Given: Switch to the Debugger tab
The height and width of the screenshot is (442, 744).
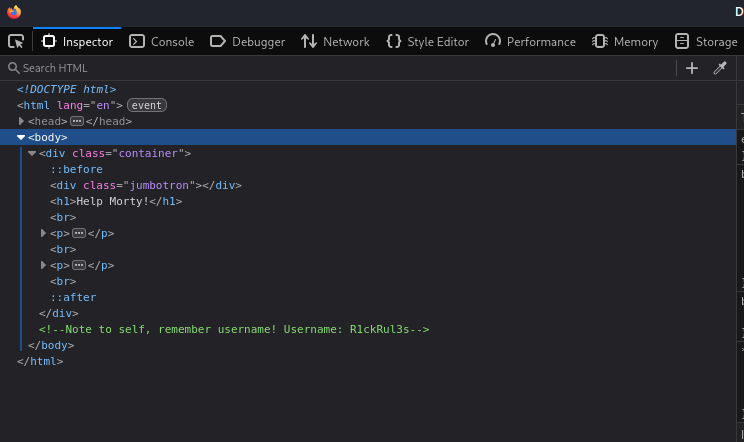Looking at the screenshot, I should point(247,41).
